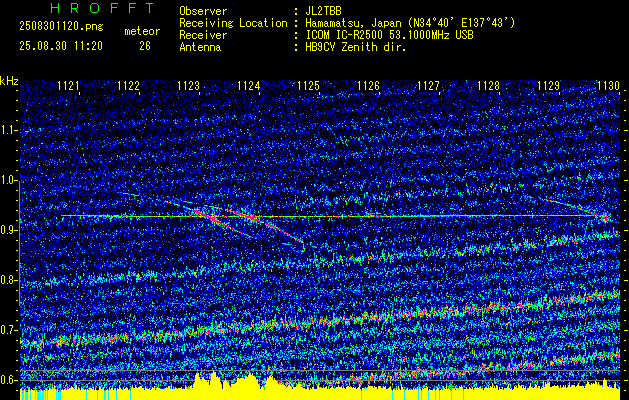Click the Receiving Location label
629x400 pixels.
click(233, 23)
